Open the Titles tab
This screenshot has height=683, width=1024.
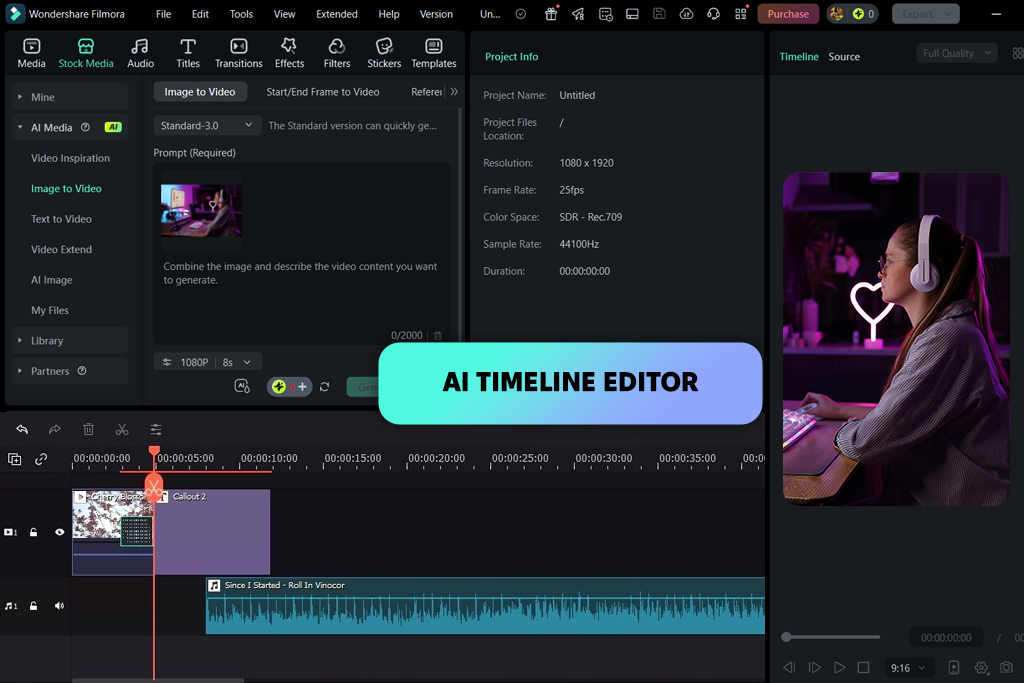pos(188,53)
